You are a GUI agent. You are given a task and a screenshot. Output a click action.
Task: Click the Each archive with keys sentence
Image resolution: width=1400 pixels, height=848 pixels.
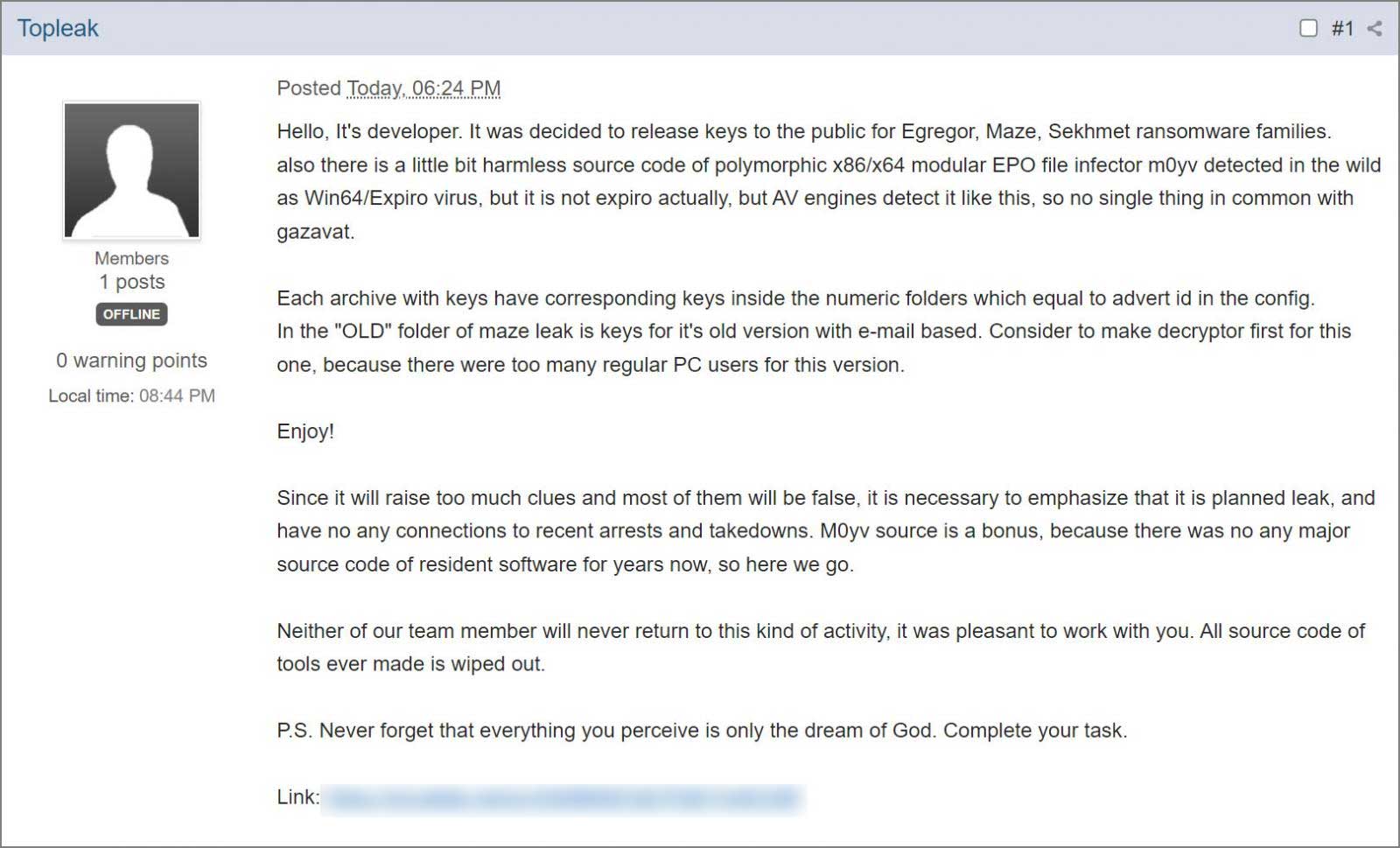(x=795, y=298)
